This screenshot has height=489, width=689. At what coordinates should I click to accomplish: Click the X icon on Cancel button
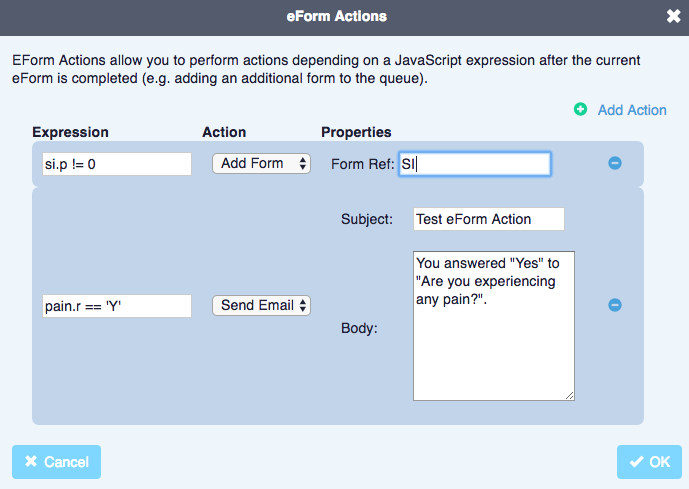coord(31,462)
